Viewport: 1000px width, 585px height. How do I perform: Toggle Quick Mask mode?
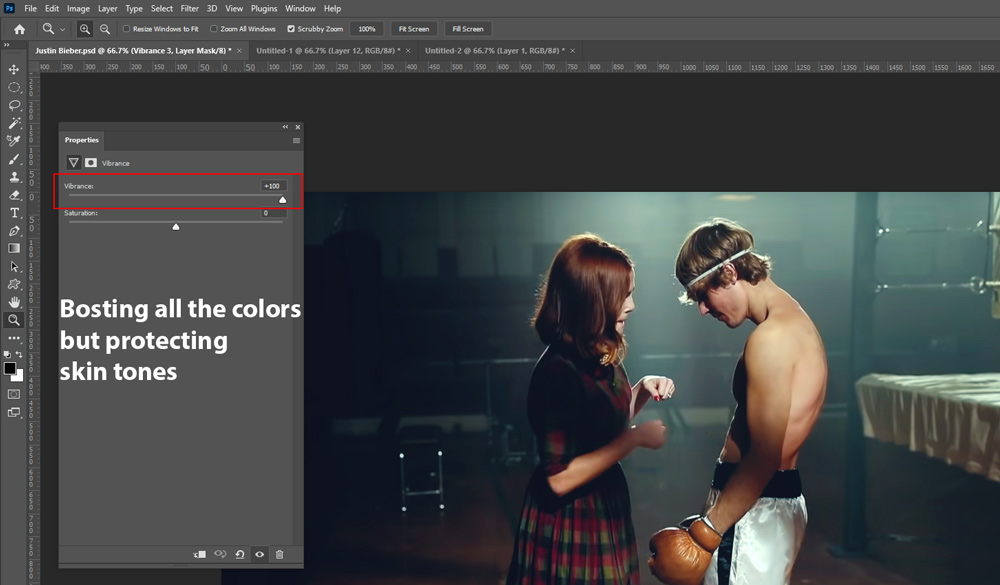[13, 394]
